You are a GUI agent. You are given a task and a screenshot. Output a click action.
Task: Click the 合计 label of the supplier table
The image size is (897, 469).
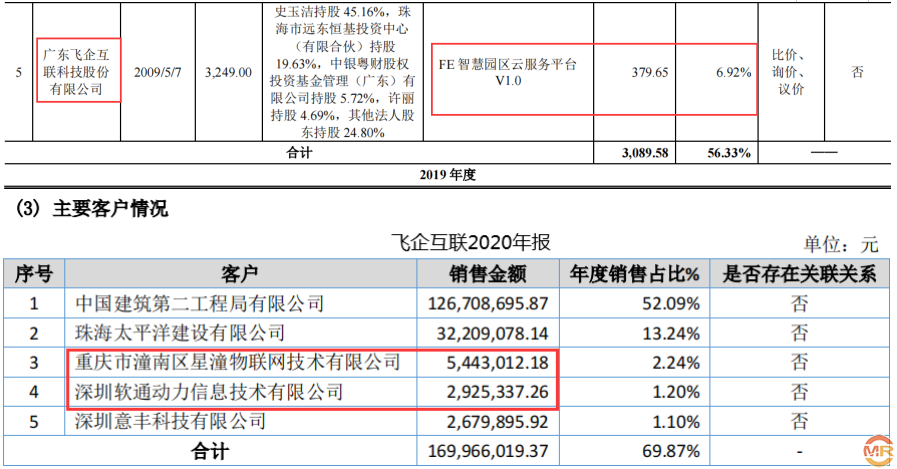(299, 153)
